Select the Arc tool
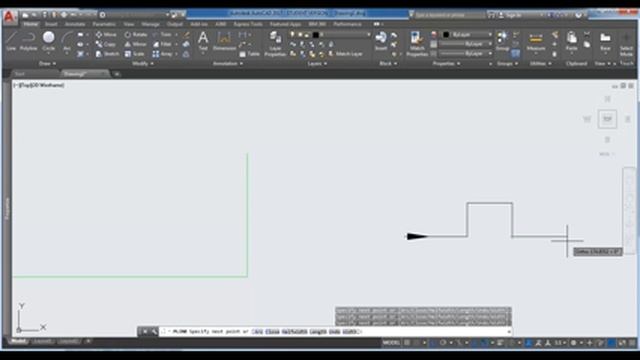 [67, 41]
